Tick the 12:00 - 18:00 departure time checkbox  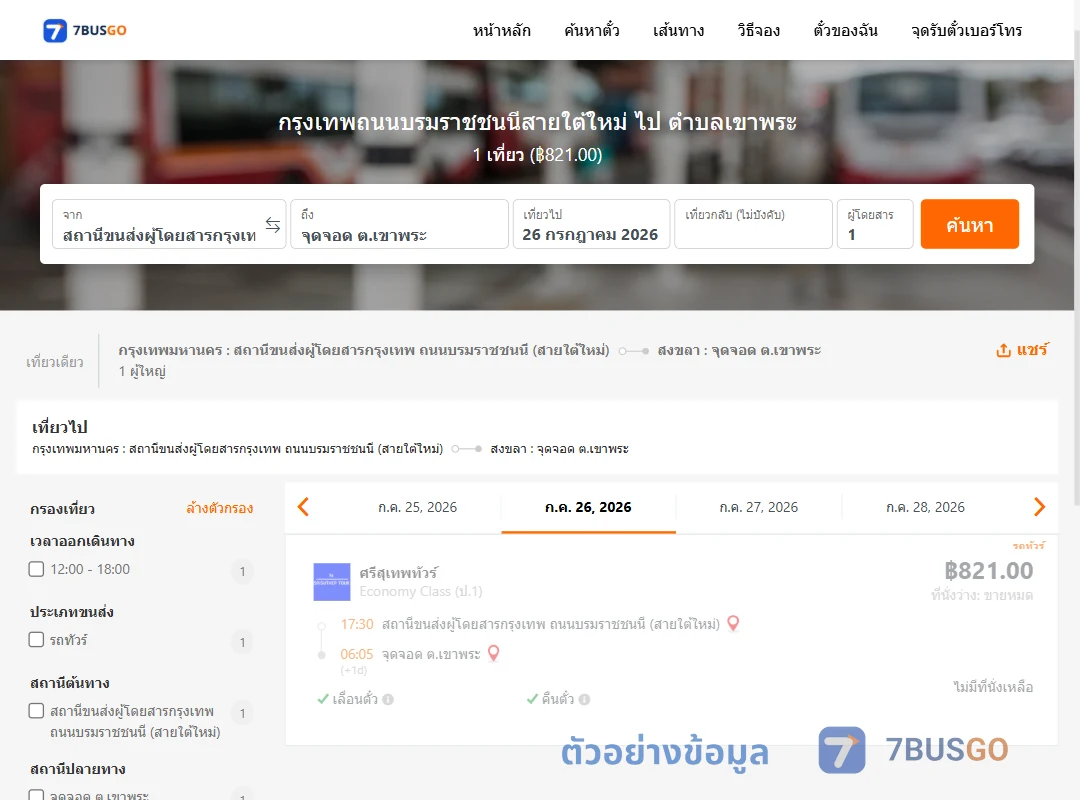click(37, 569)
